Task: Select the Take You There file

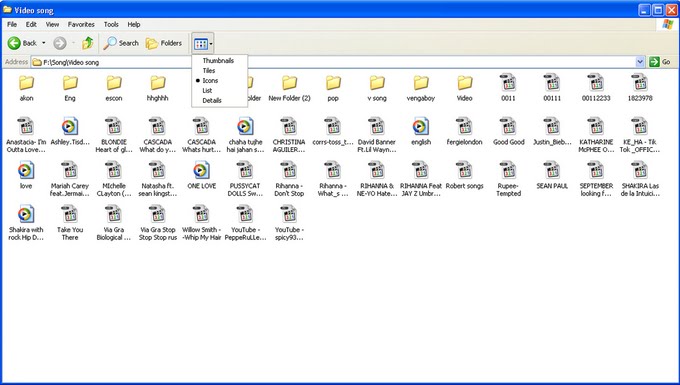Action: click(x=70, y=223)
